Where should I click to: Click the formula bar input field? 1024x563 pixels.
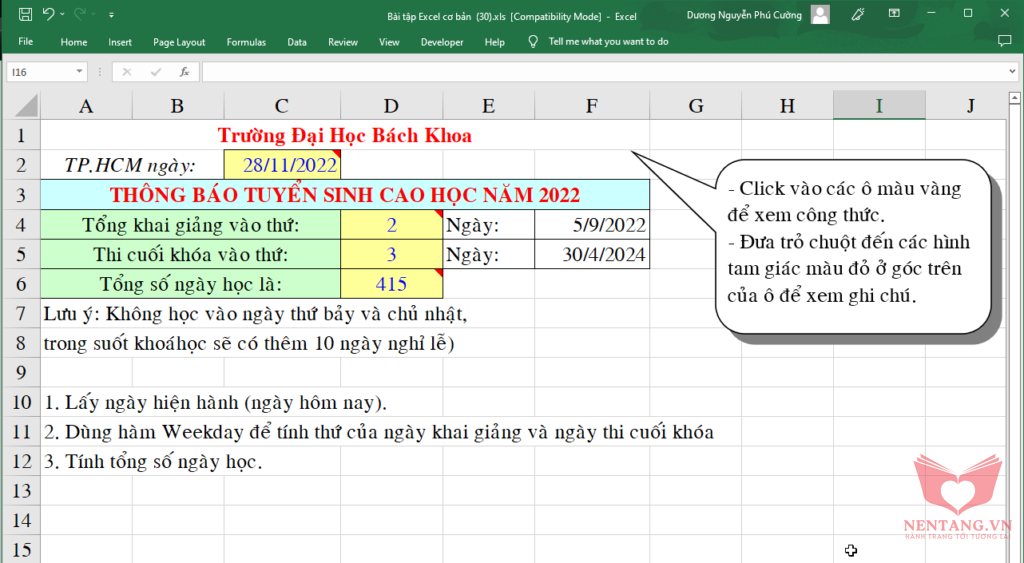pos(600,72)
